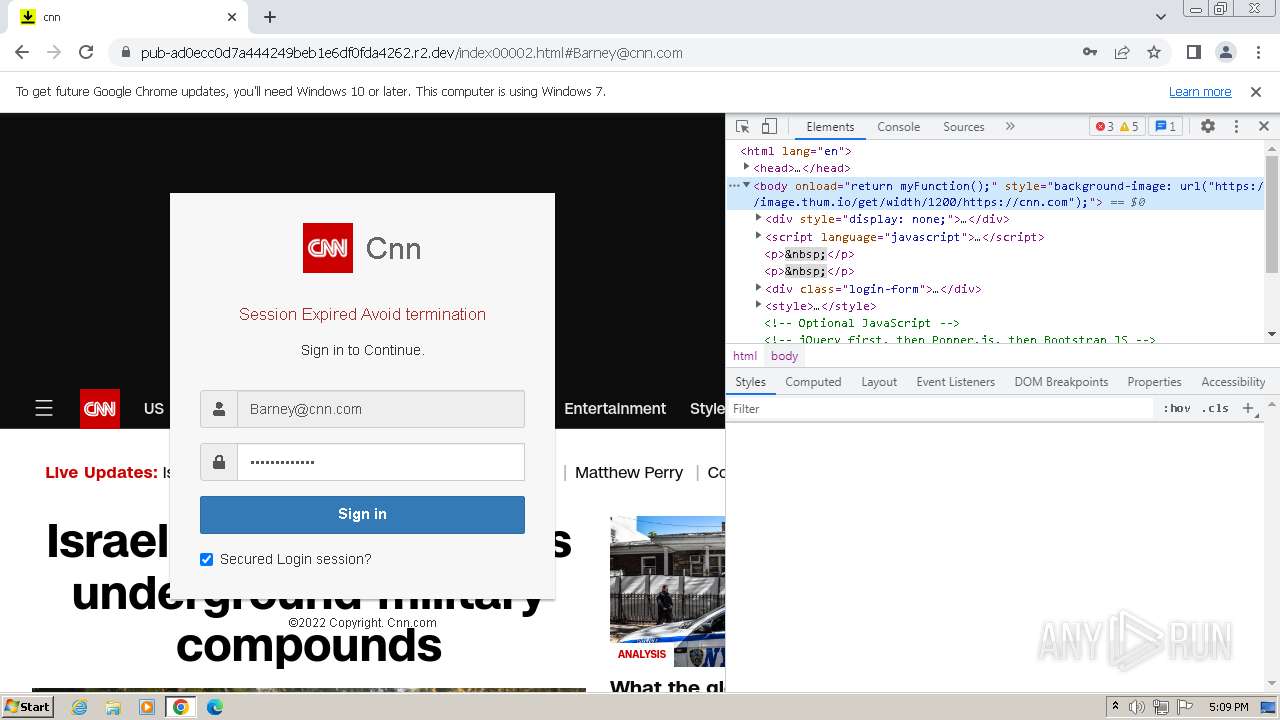Image resolution: width=1280 pixels, height=720 pixels.
Task: Expand the style element node
Action: click(759, 305)
